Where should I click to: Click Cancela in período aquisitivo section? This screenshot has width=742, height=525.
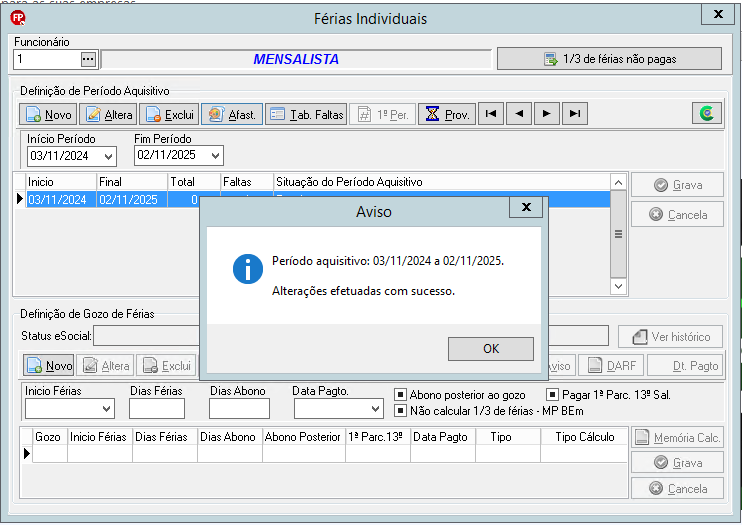tap(677, 214)
